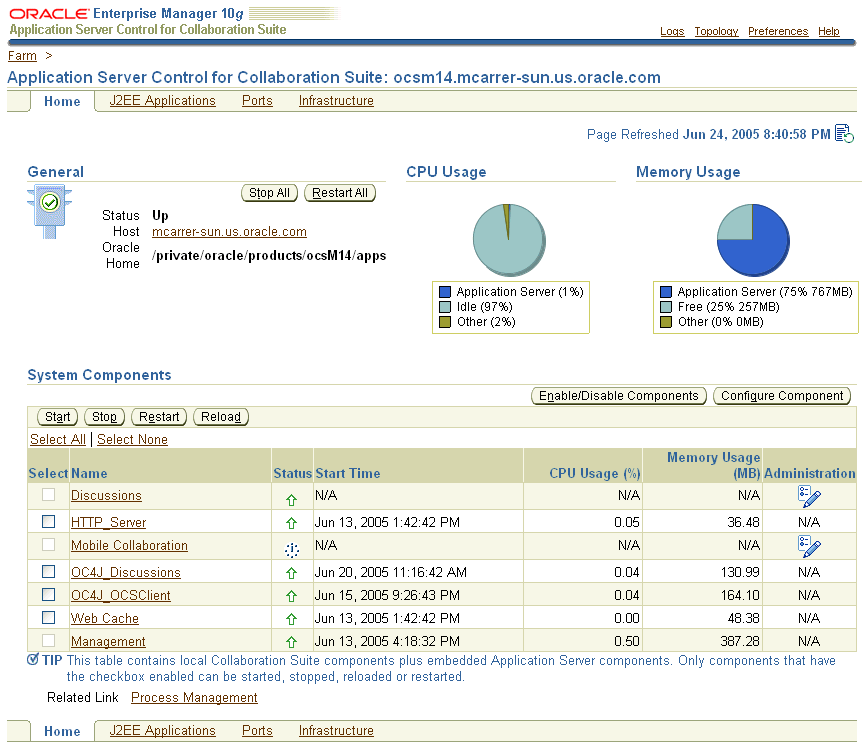Open the Ports tab
The image size is (862, 744).
(x=257, y=101)
